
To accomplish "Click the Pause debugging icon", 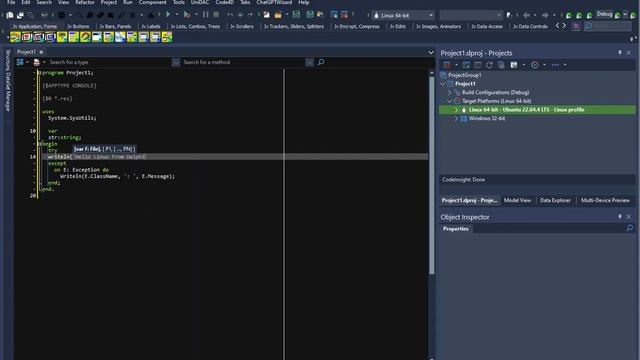I will coord(205,15).
